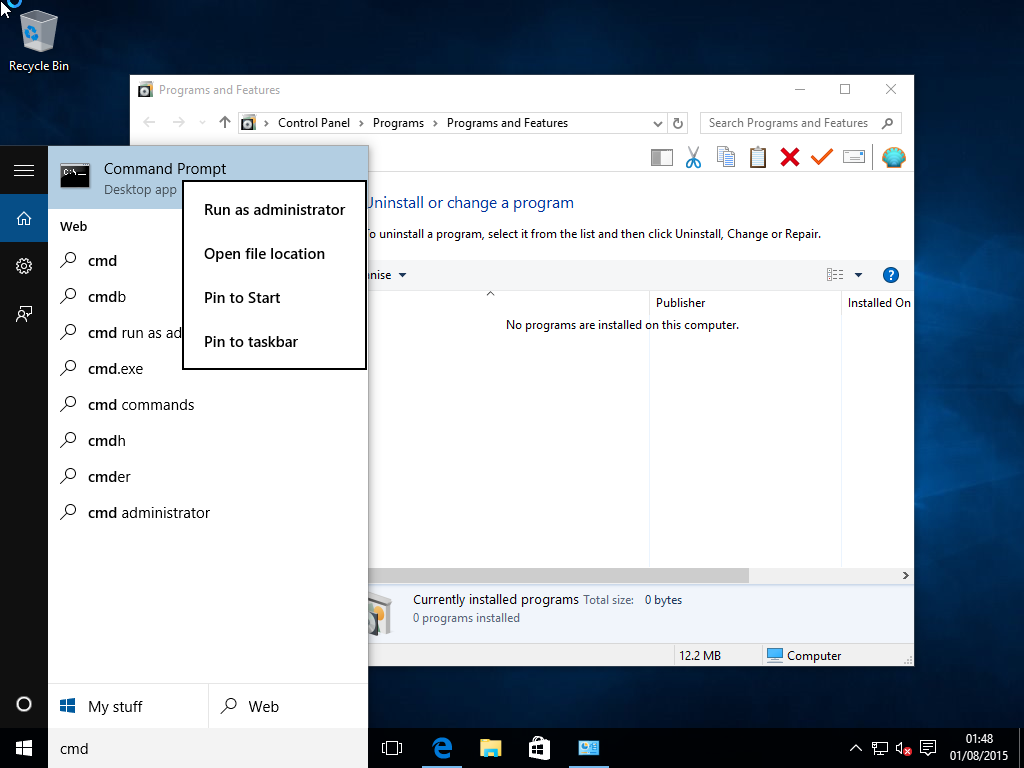Click the cmdh web suggestion
The image size is (1024, 768).
[208, 440]
